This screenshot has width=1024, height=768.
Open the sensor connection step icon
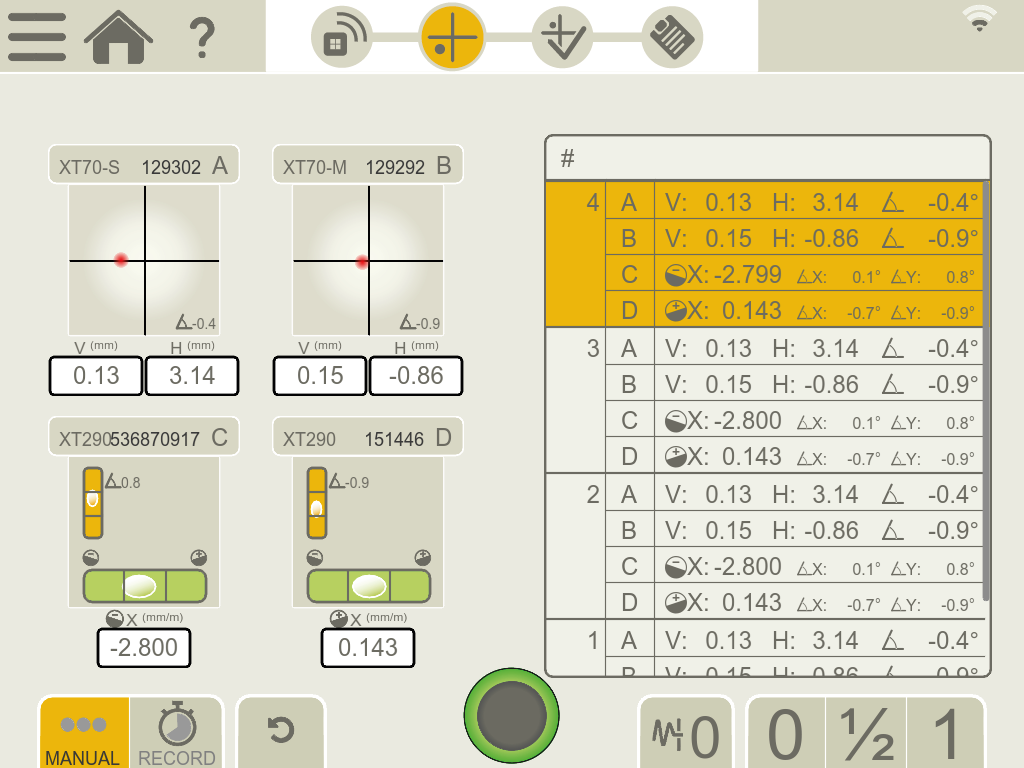(x=341, y=38)
